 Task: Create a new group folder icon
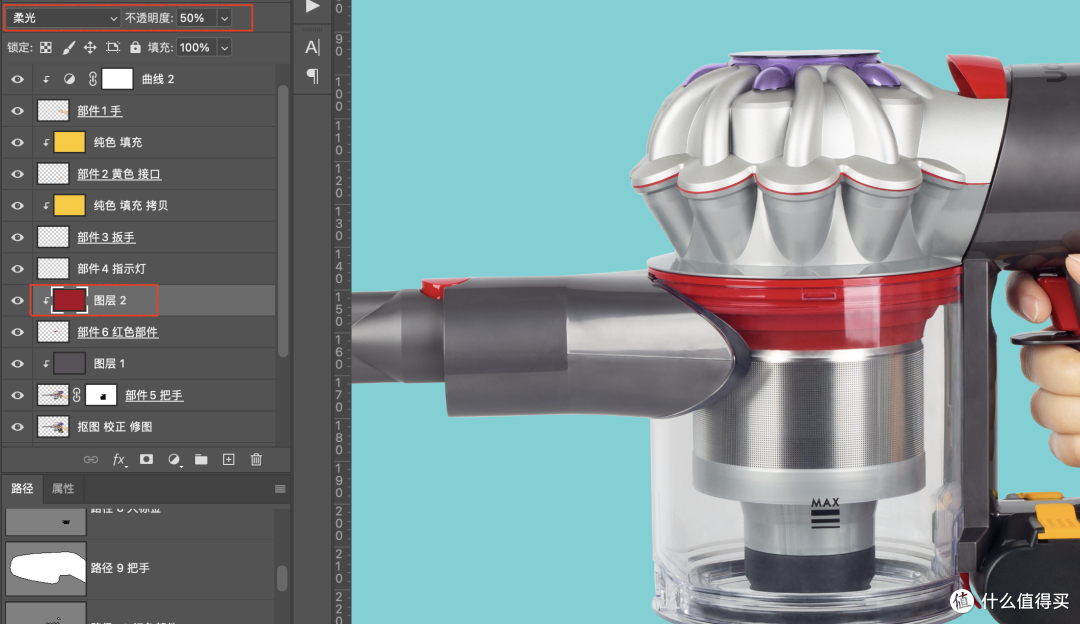[x=201, y=459]
